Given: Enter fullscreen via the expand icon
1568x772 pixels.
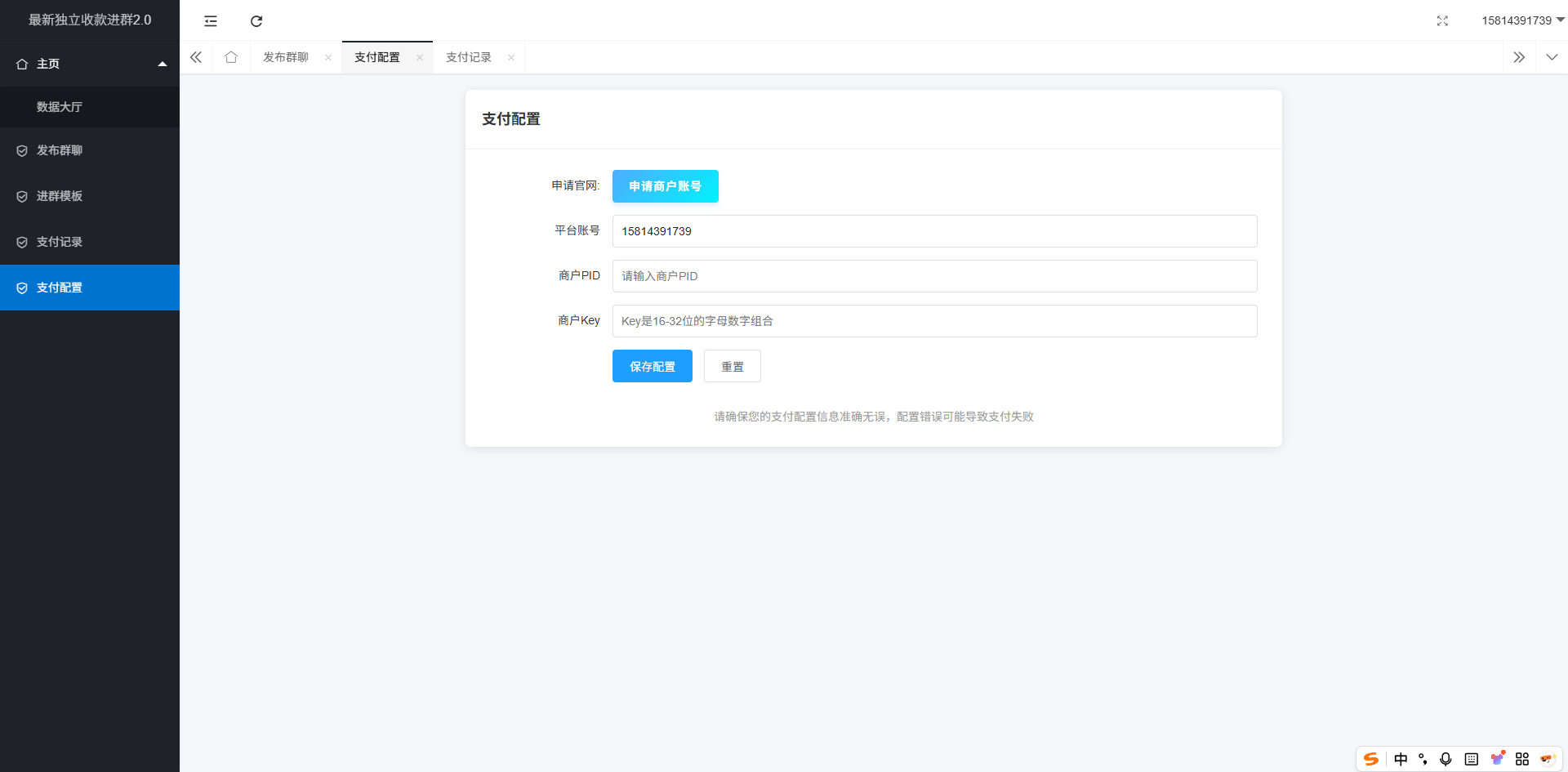Looking at the screenshot, I should click(x=1442, y=20).
